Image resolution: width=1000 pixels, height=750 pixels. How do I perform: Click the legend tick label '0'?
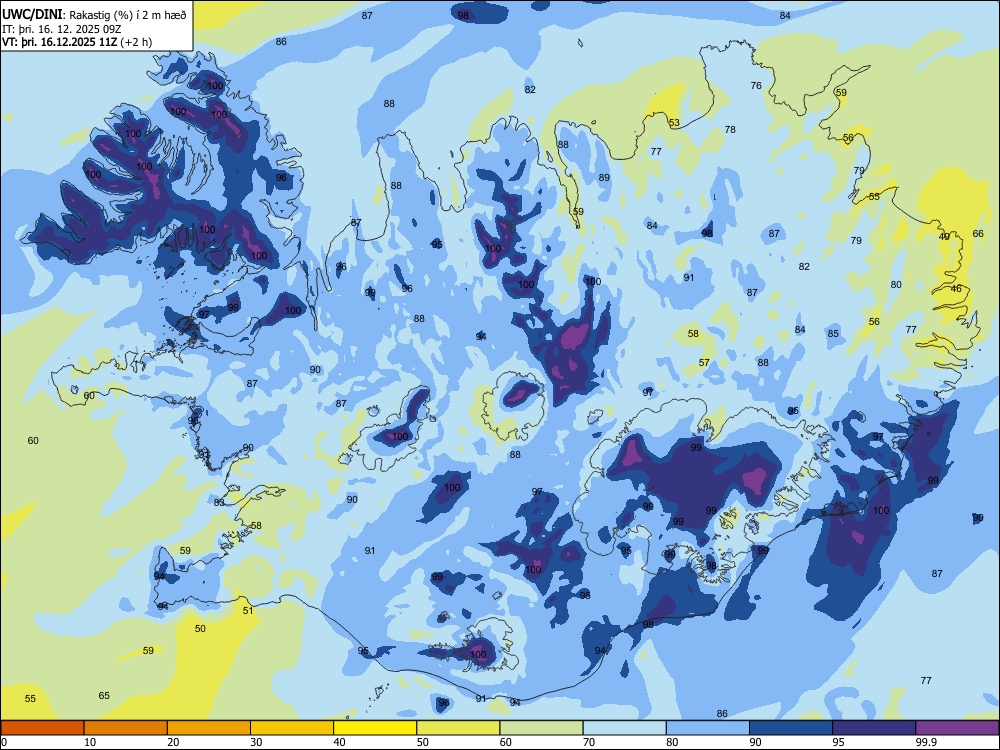[x=4, y=742]
